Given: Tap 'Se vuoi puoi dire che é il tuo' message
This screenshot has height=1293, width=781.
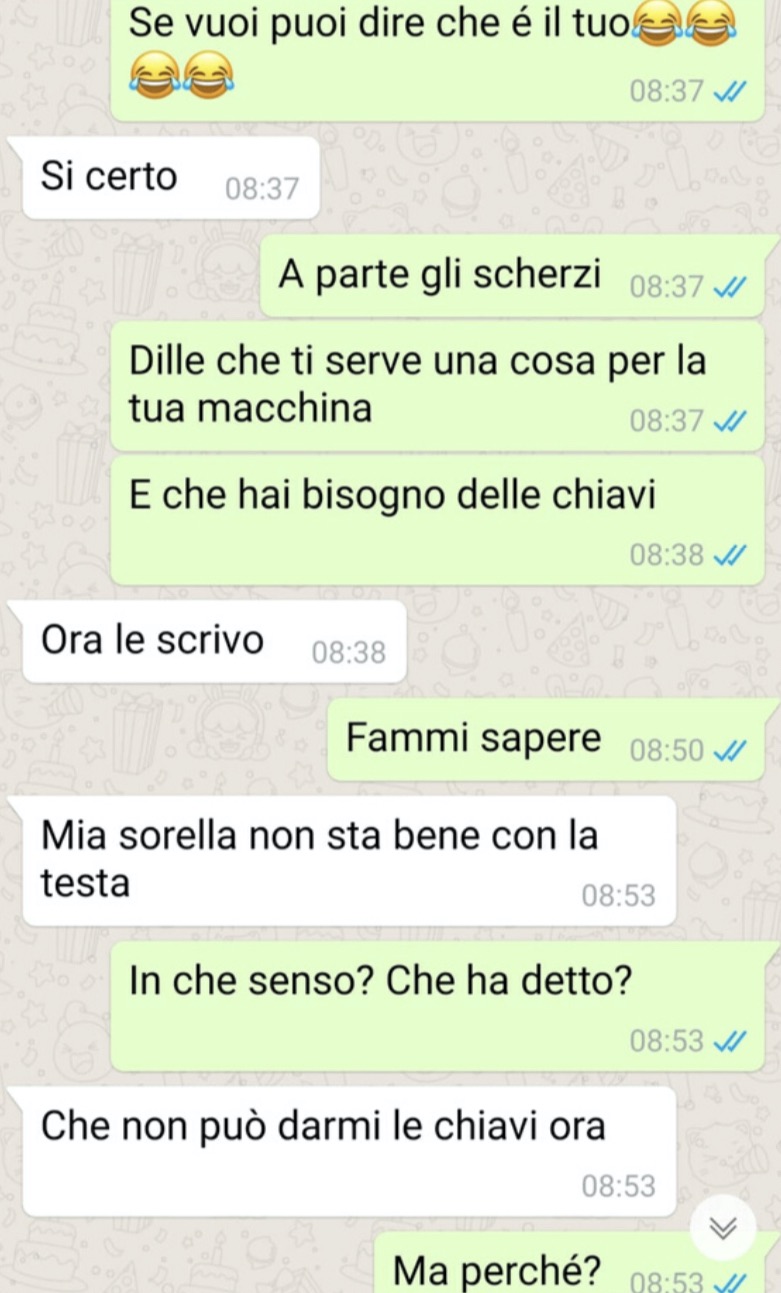Looking at the screenshot, I should 437,56.
